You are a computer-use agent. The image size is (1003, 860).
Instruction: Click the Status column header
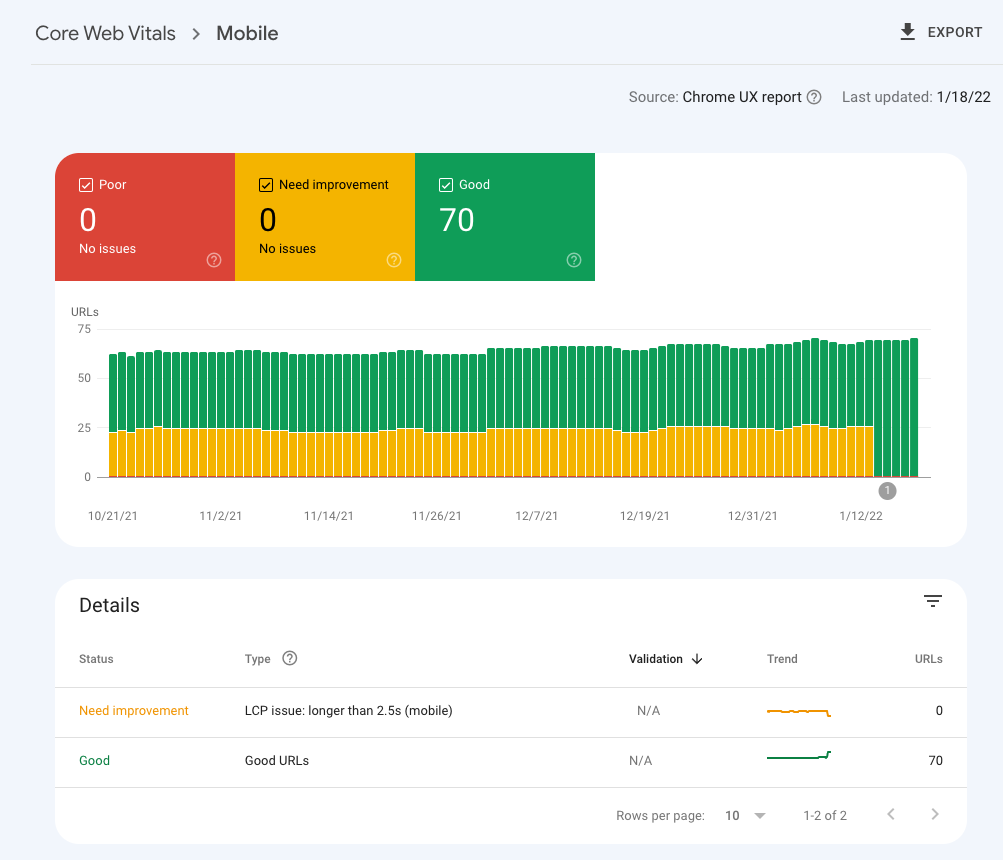pos(96,659)
